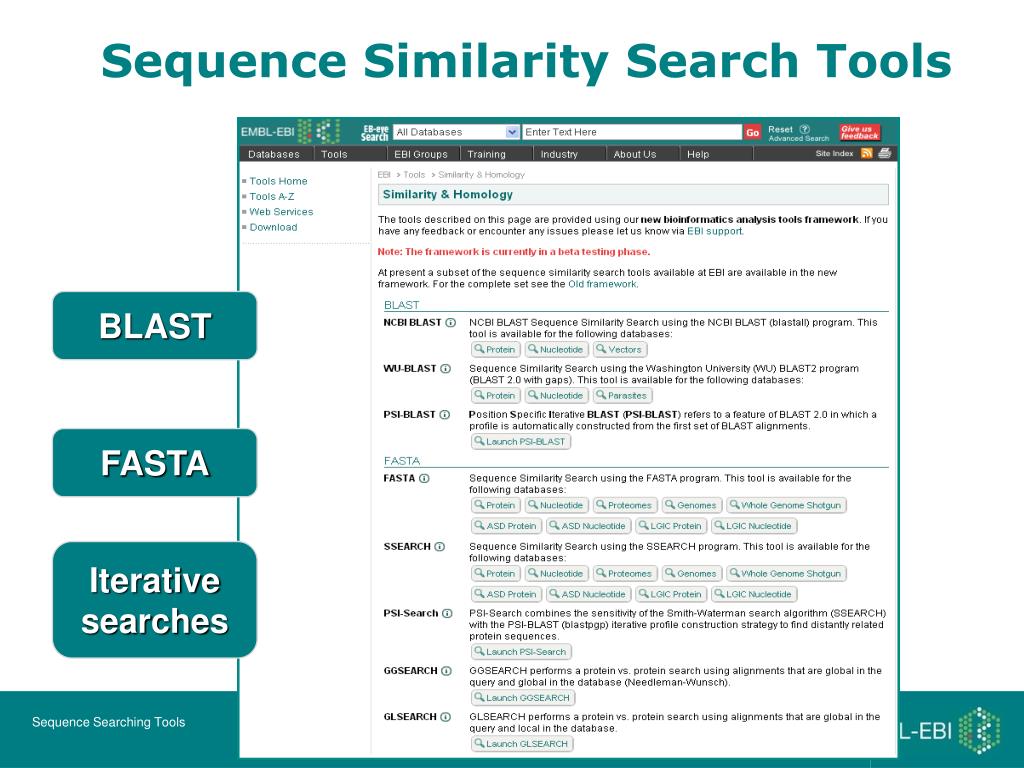Click Launch GLSEARCH button

point(521,744)
